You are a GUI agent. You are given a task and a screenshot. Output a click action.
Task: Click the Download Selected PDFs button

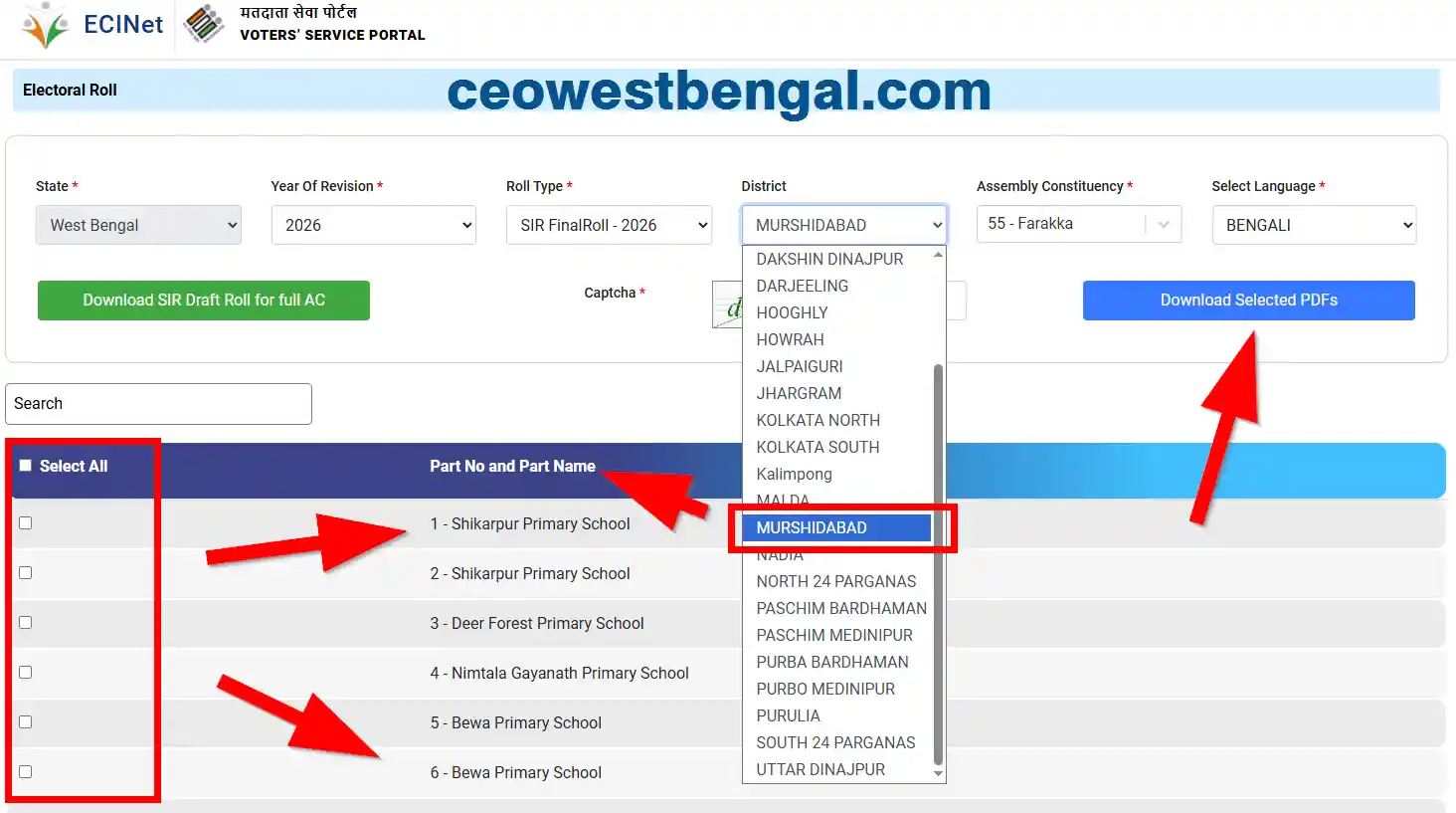(1248, 300)
